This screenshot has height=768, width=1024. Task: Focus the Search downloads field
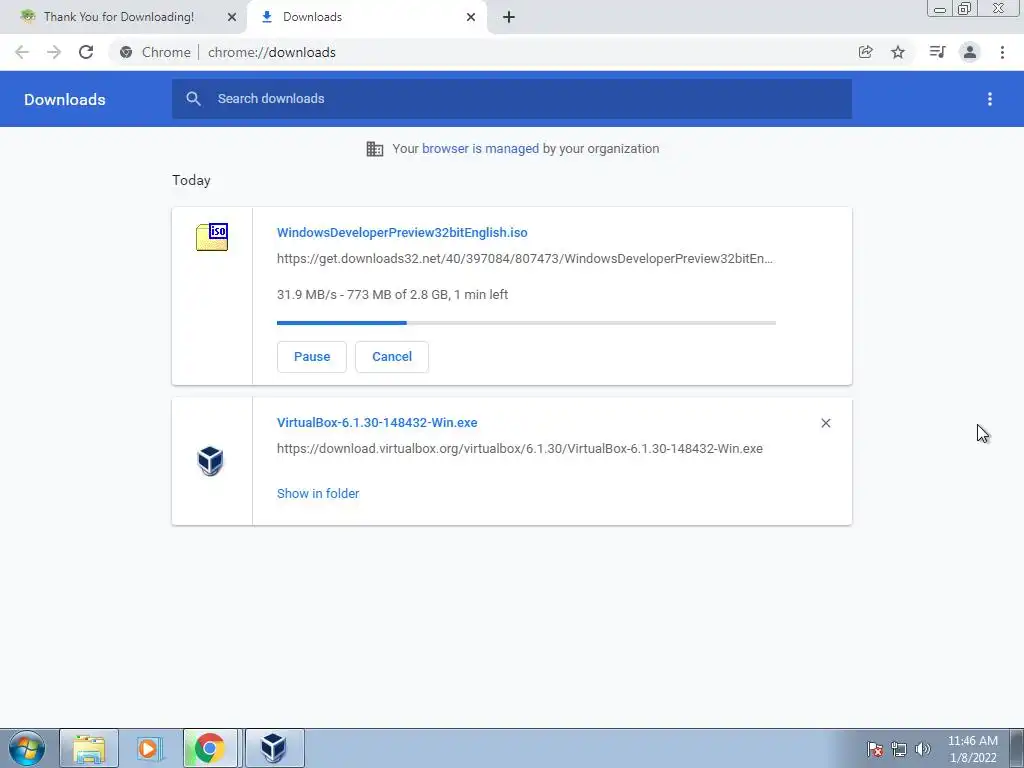[512, 99]
